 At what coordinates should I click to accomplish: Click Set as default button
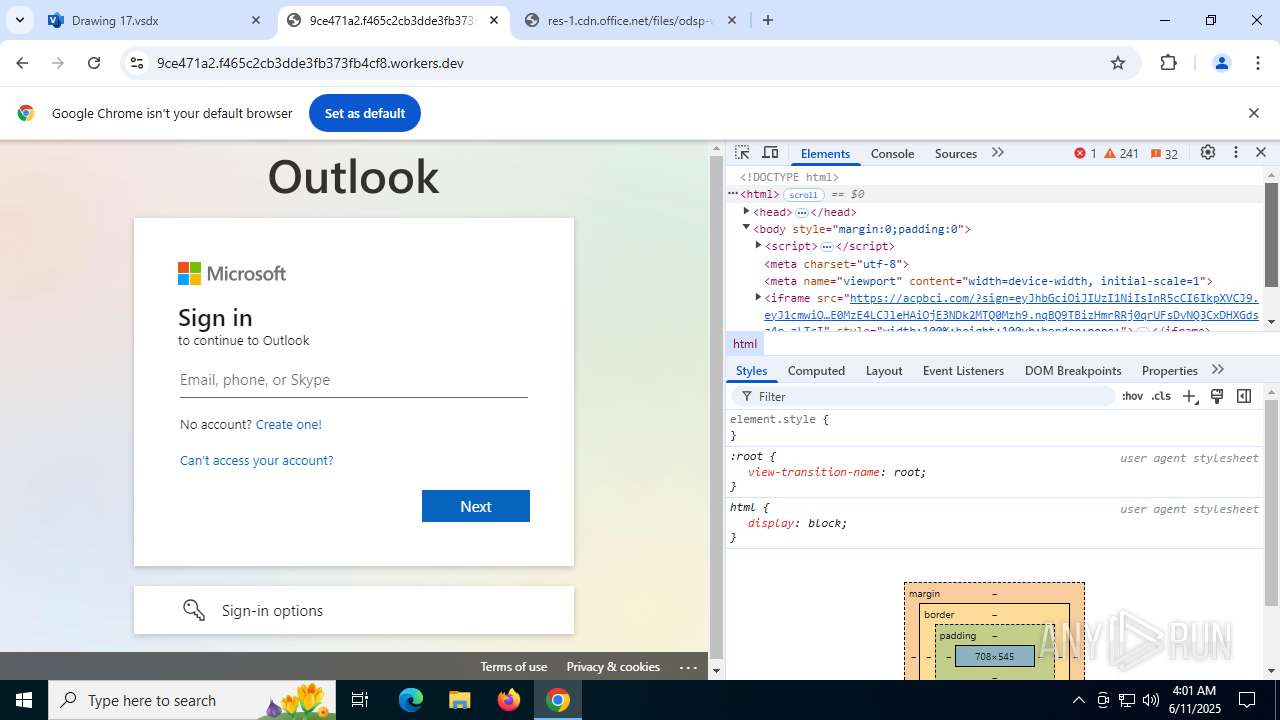click(365, 113)
